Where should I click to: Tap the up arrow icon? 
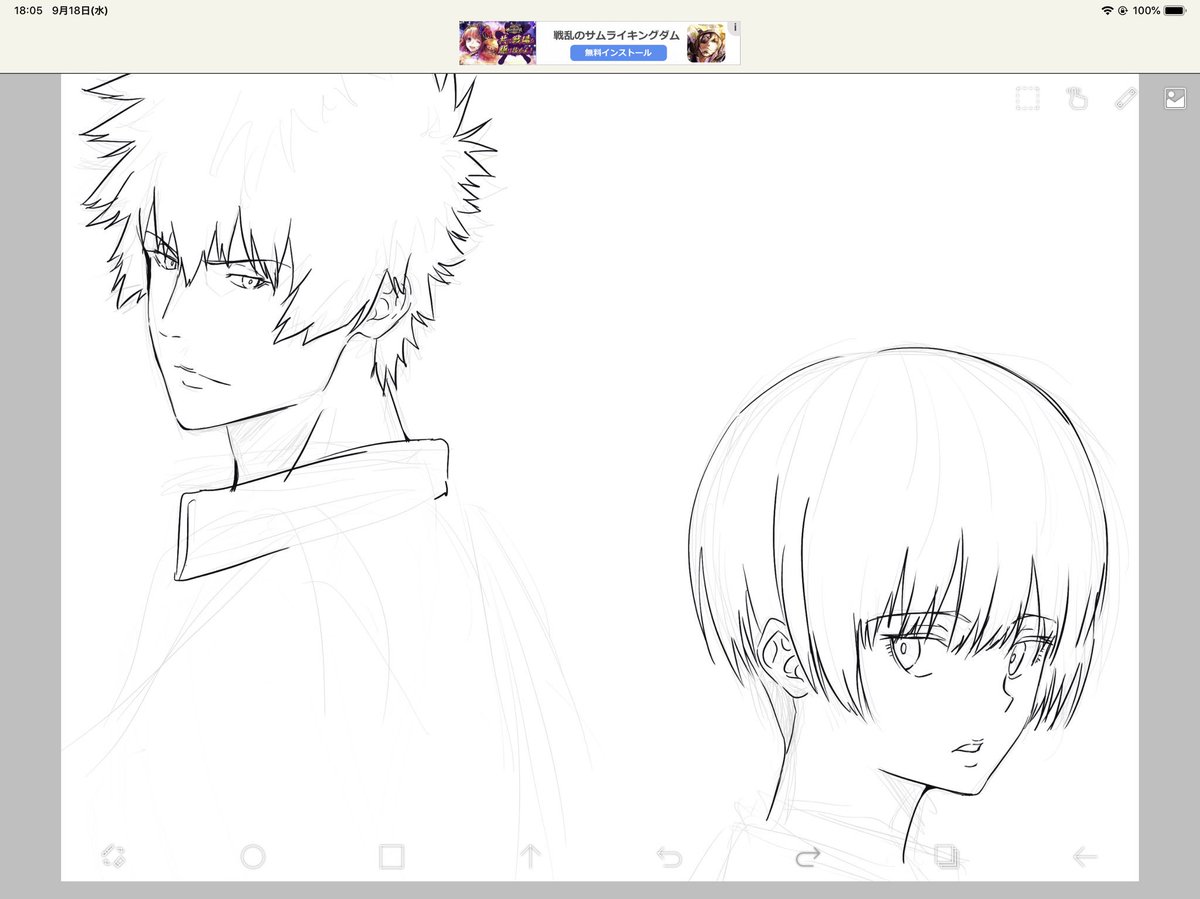point(530,856)
